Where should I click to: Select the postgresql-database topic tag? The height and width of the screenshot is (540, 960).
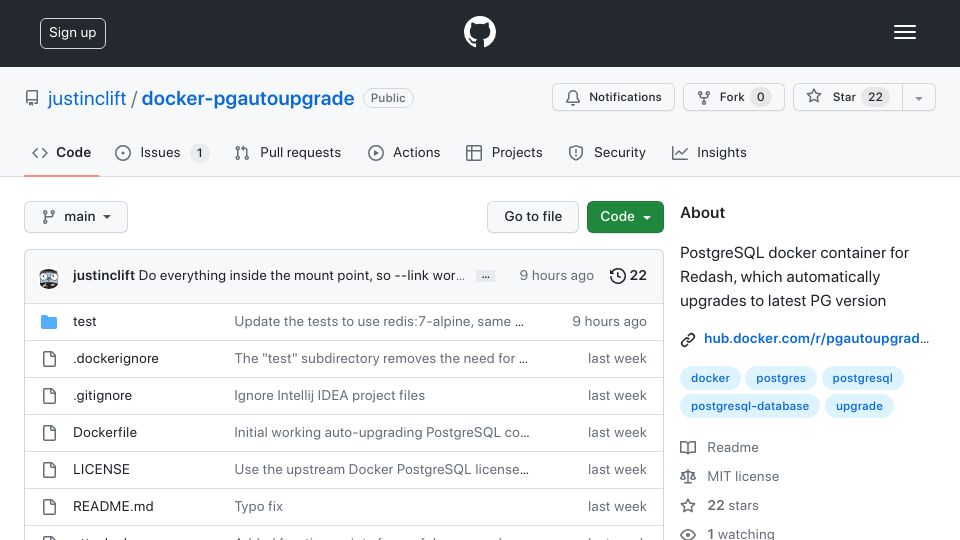click(750, 406)
